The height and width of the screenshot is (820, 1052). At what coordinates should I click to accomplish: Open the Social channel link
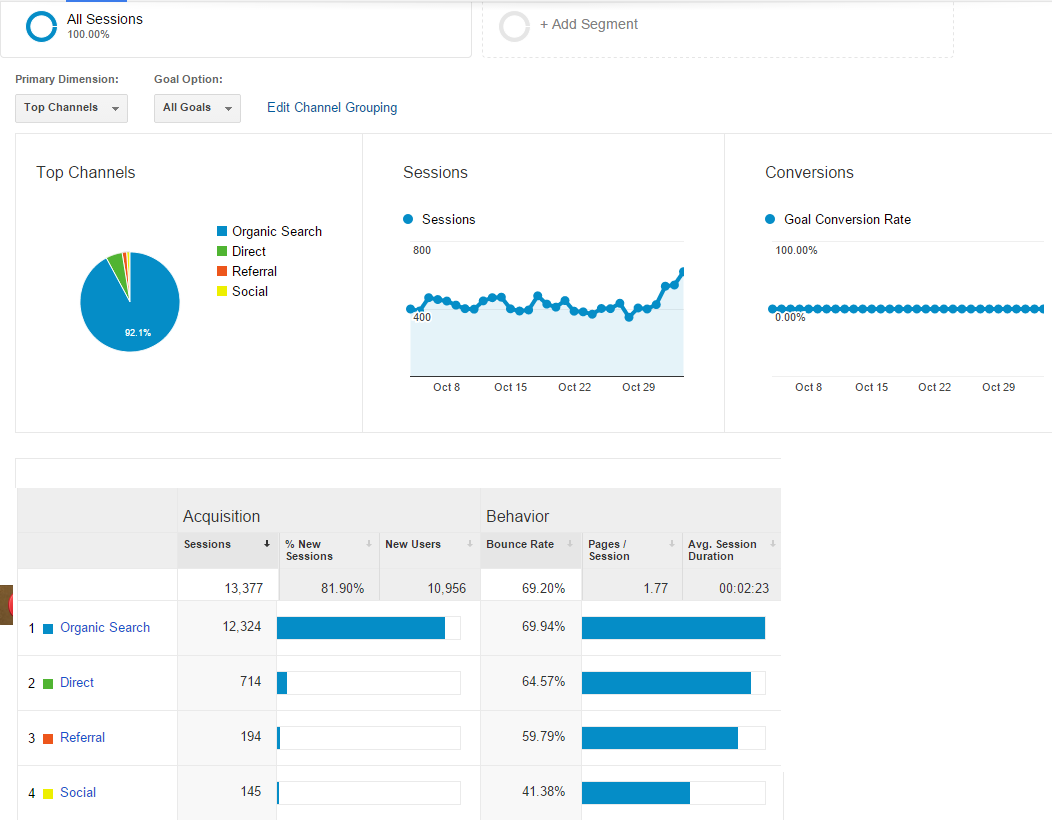click(78, 792)
